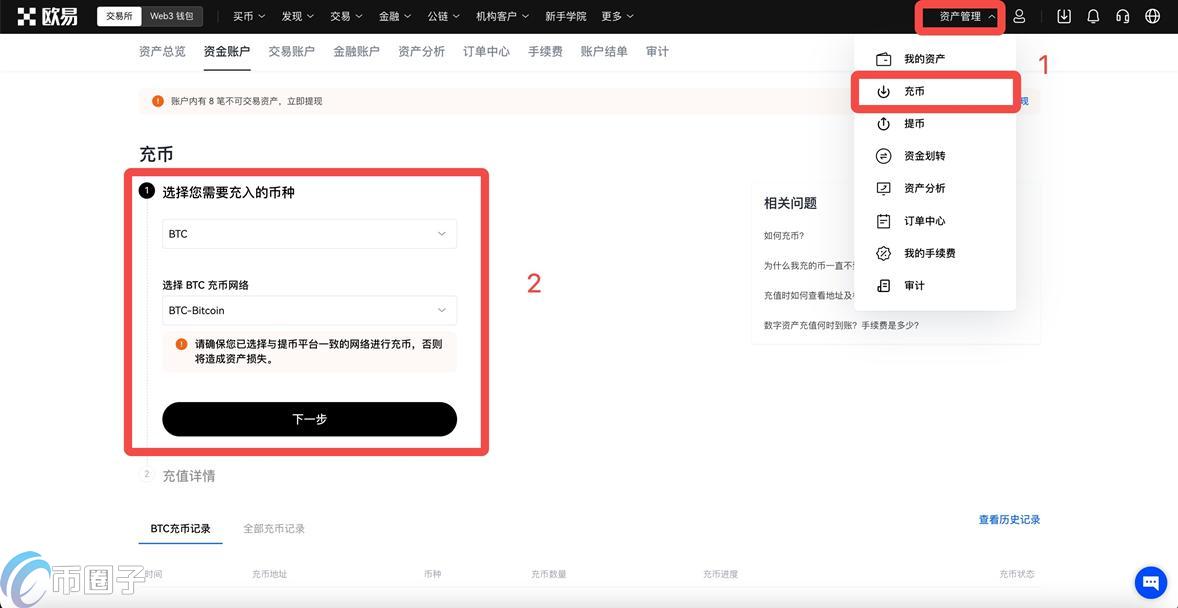Switch to the 资金账户 tab

click(227, 51)
